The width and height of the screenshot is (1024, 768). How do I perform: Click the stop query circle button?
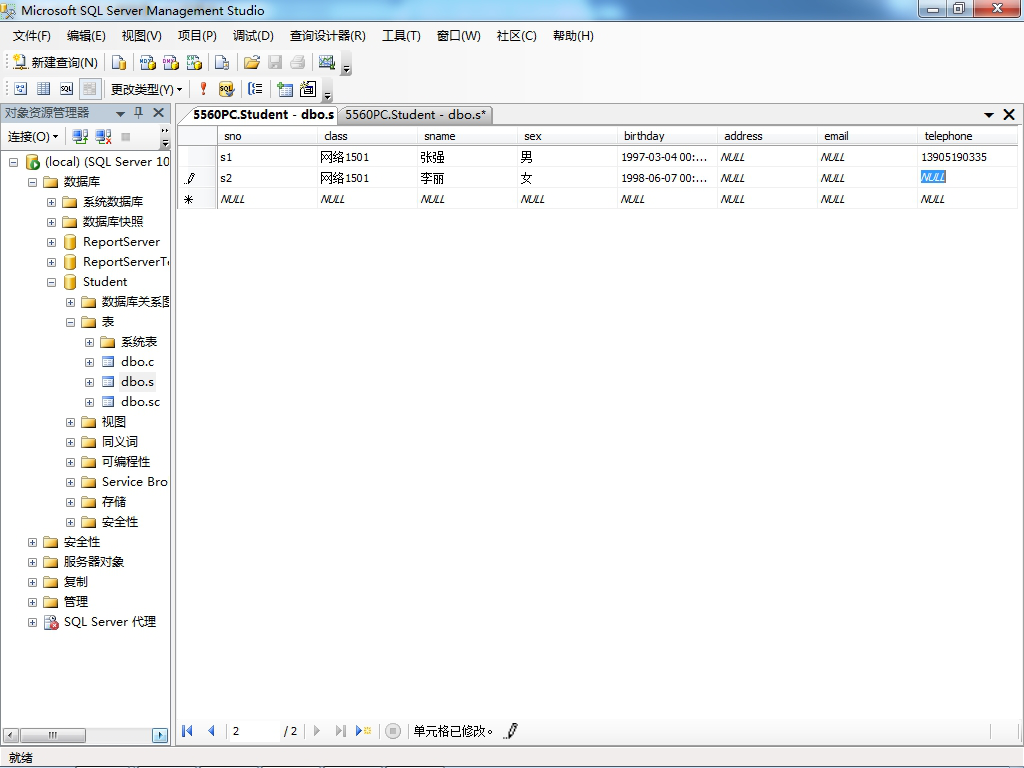click(x=392, y=731)
